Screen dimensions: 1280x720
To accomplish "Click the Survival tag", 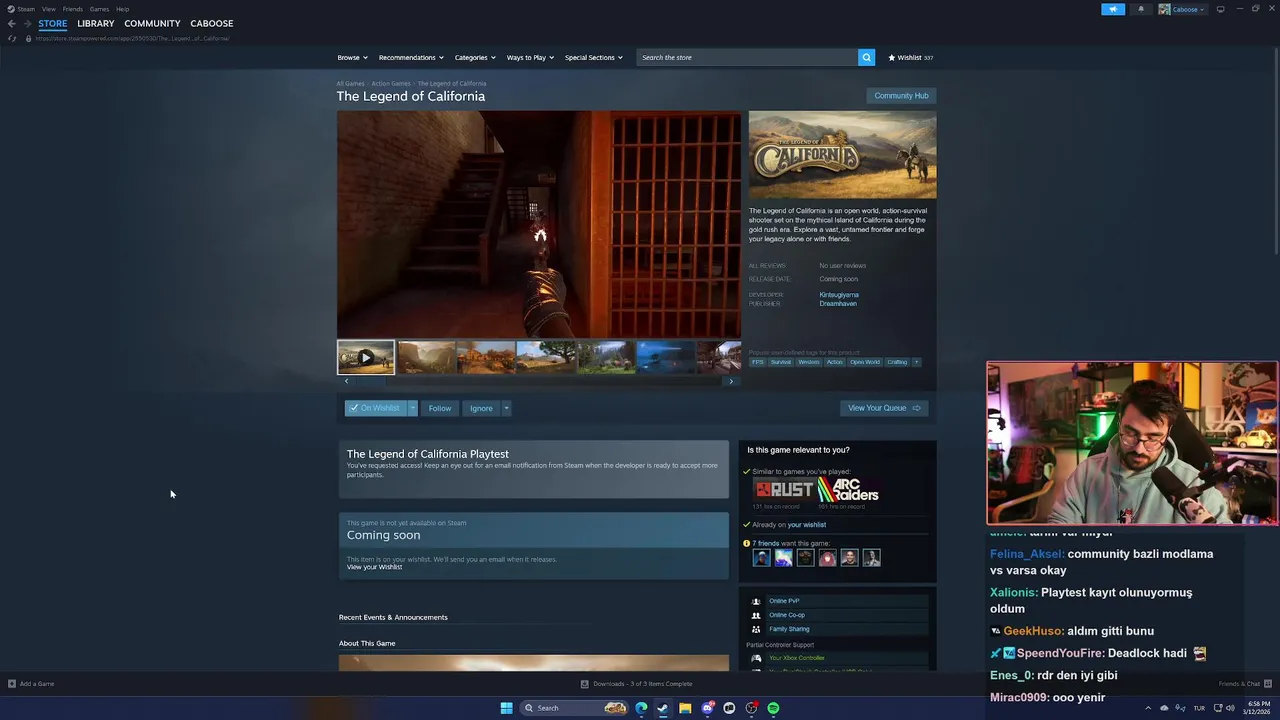I will (781, 362).
